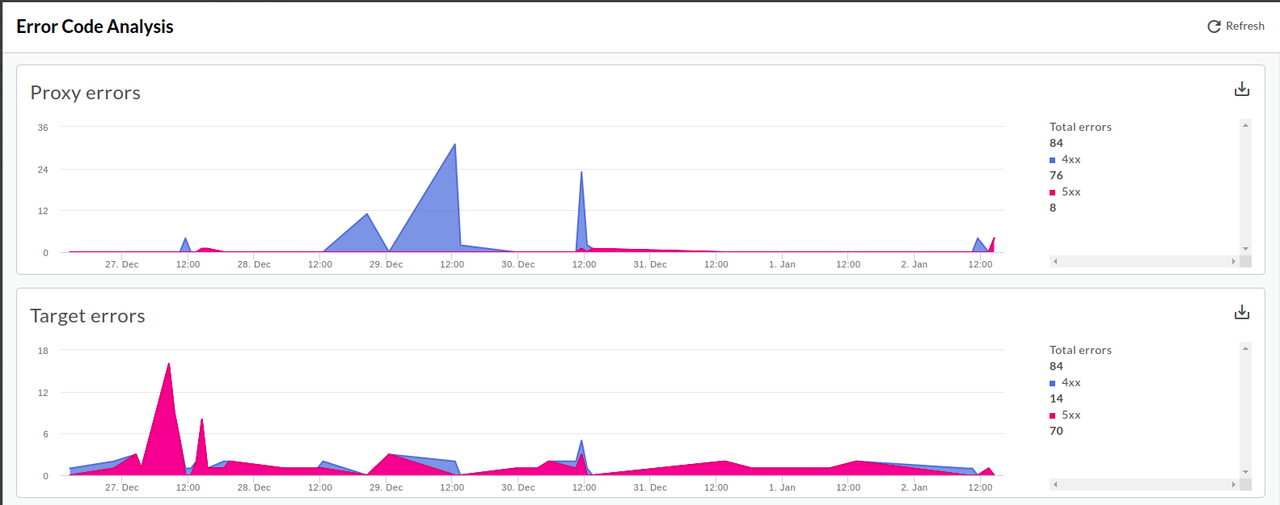Click the Target errors chart title
This screenshot has width=1280, height=505.
click(x=88, y=315)
